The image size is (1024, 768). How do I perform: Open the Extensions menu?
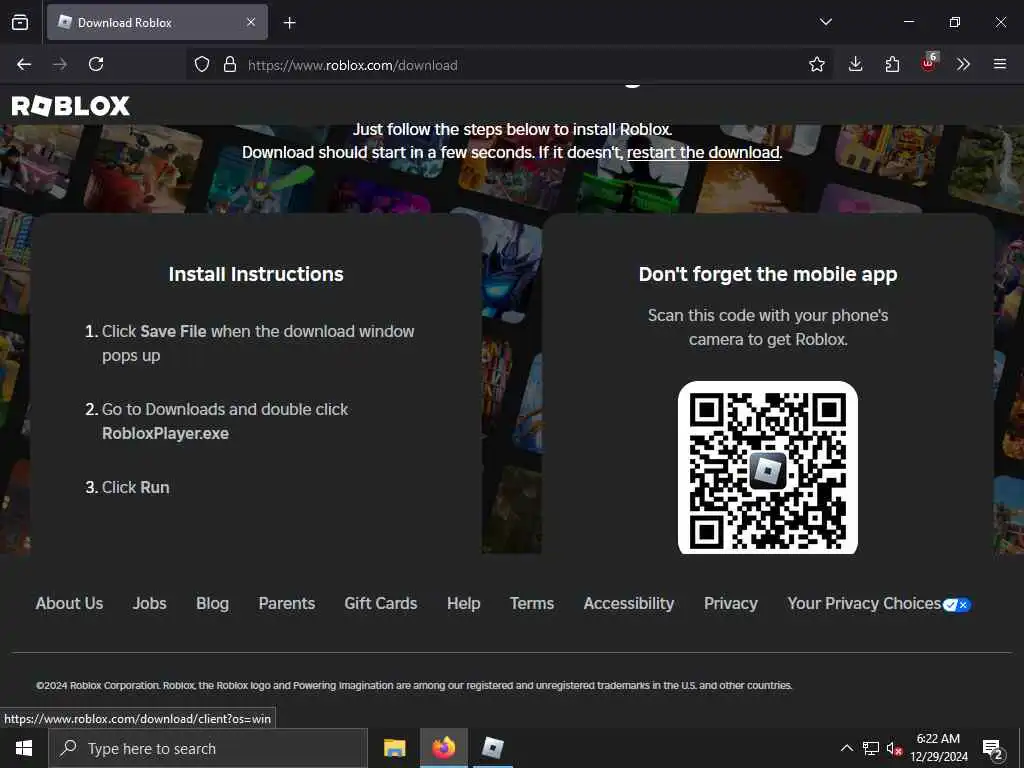pyautogui.click(x=892, y=64)
